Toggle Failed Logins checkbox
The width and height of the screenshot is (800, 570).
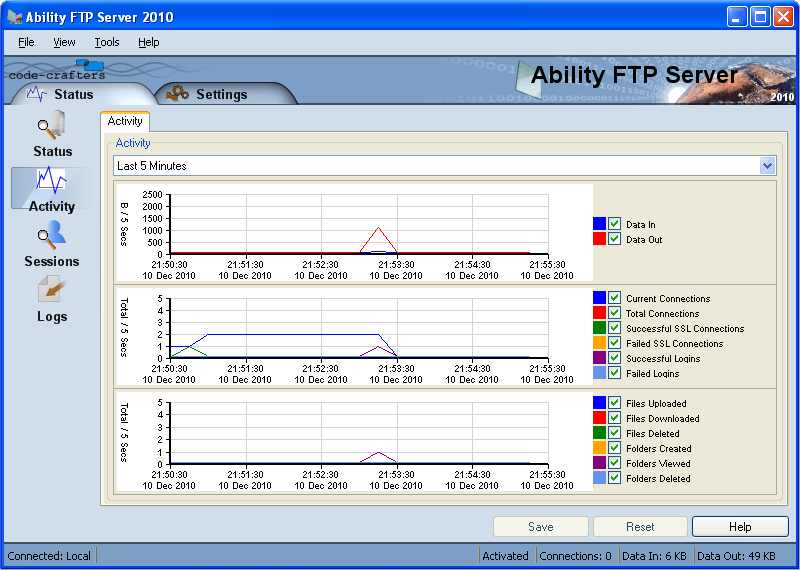click(x=614, y=373)
